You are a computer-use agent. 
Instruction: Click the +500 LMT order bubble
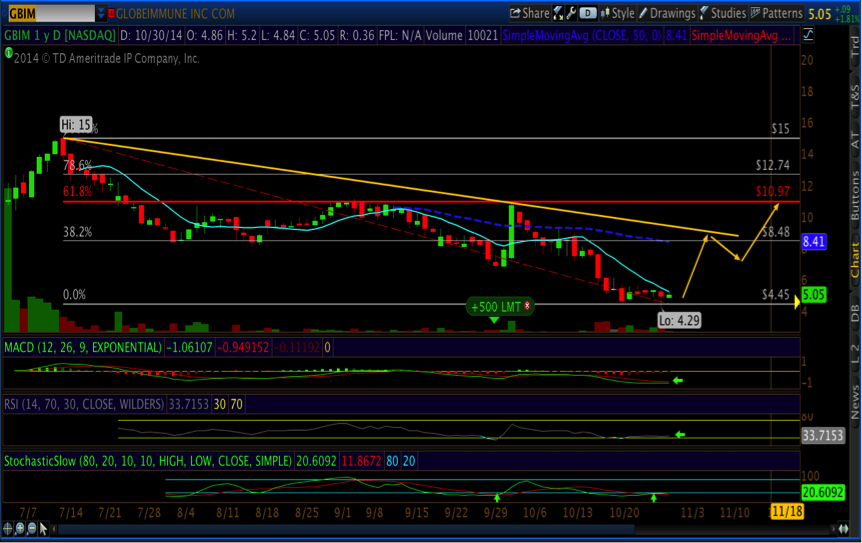[x=499, y=306]
